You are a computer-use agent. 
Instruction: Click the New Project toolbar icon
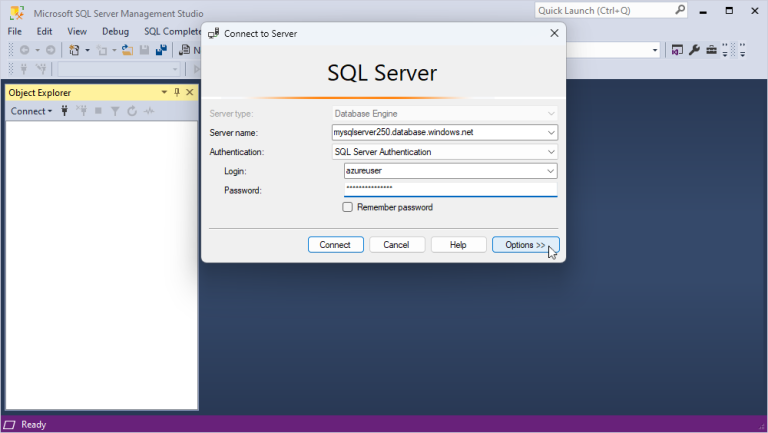pyautogui.click(x=74, y=50)
